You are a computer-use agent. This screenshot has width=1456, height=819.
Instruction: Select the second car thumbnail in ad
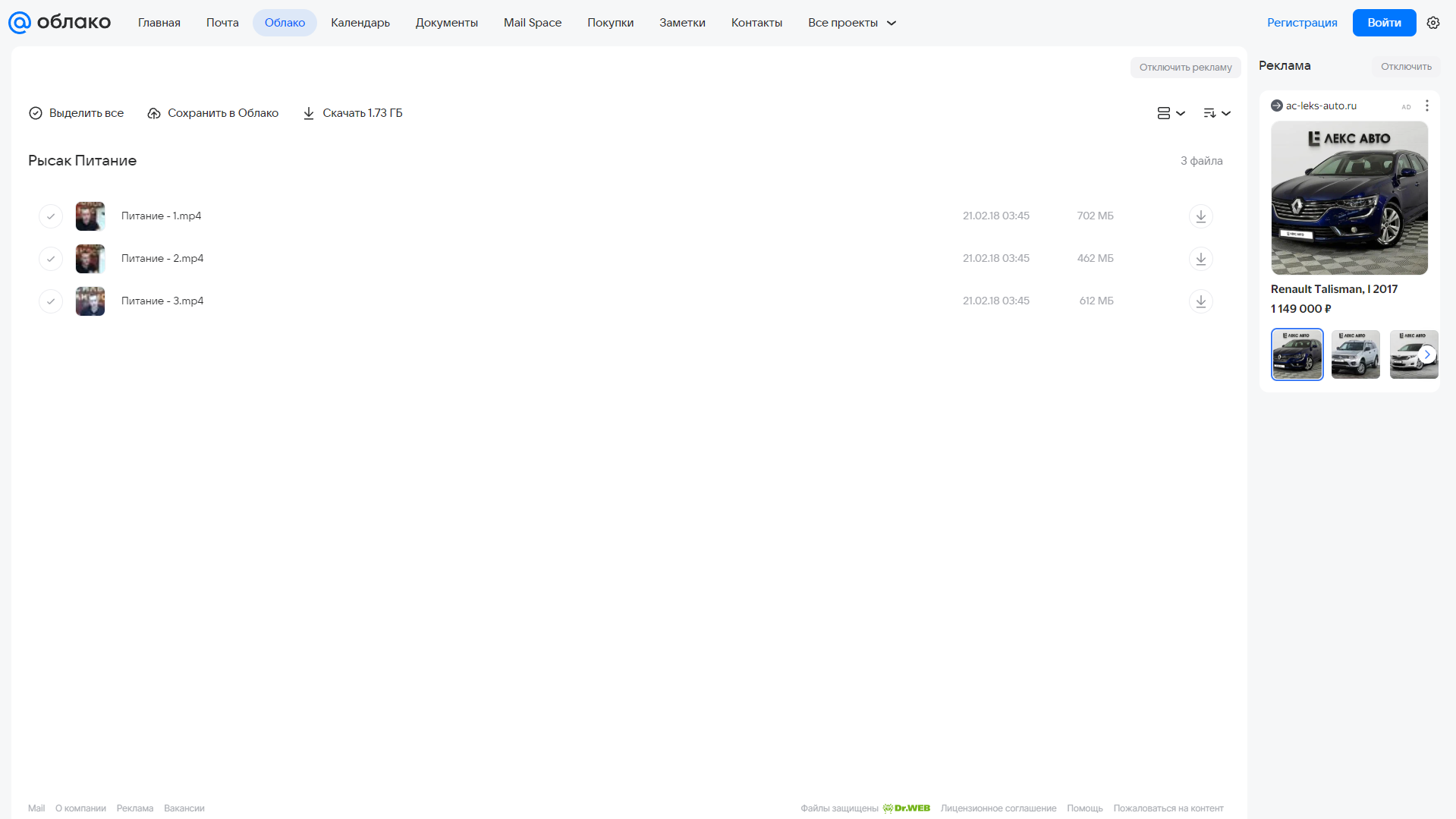pos(1355,354)
